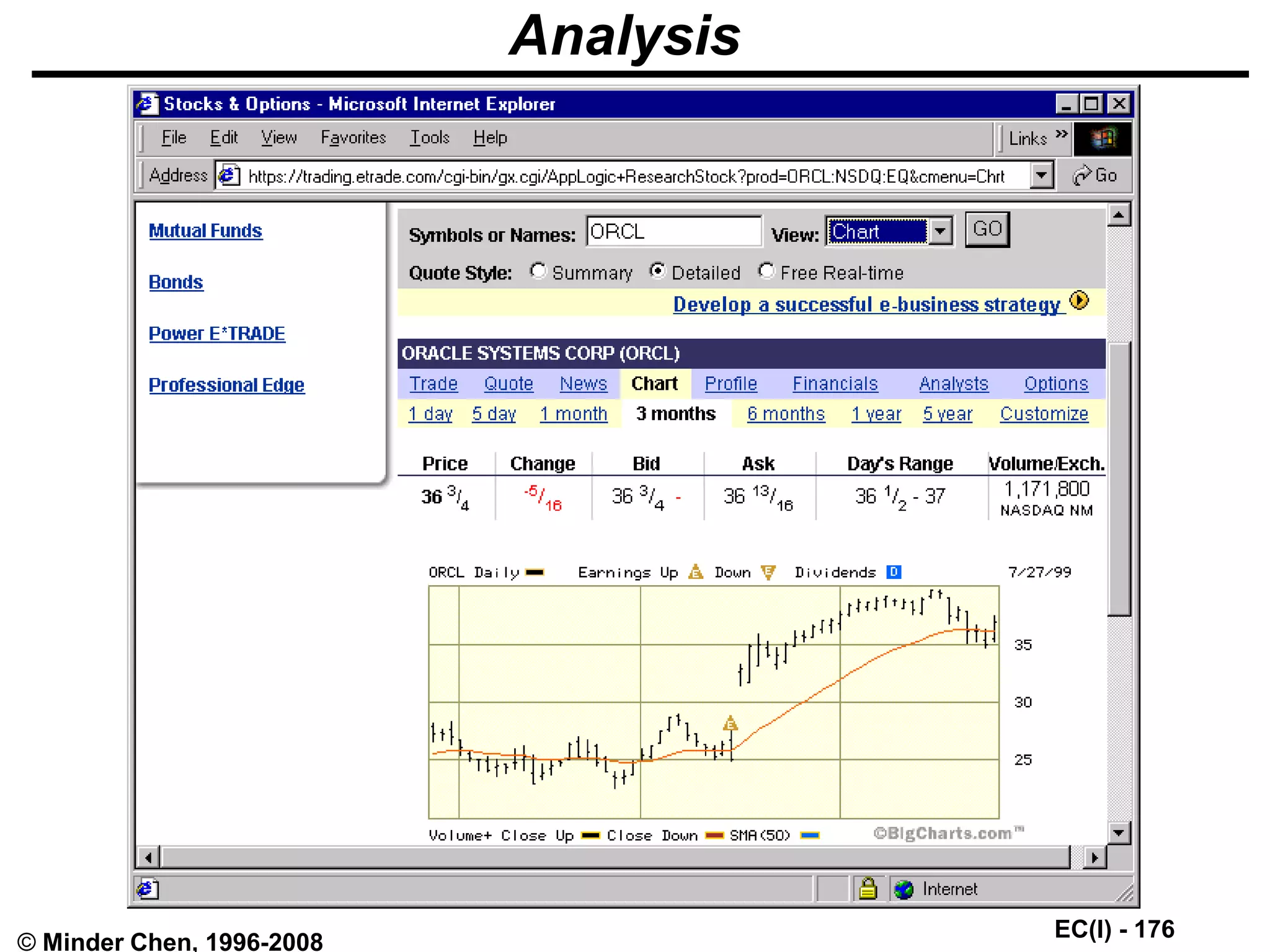1270x952 pixels.
Task: Click the Links toolbar chevron
Action: tap(1062, 134)
